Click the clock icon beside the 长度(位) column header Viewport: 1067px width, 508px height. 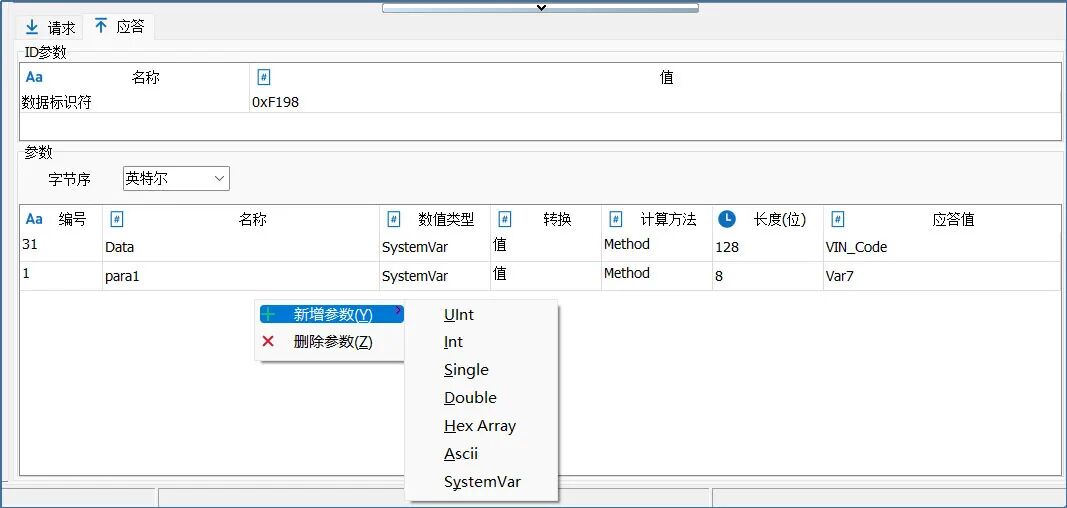click(727, 219)
